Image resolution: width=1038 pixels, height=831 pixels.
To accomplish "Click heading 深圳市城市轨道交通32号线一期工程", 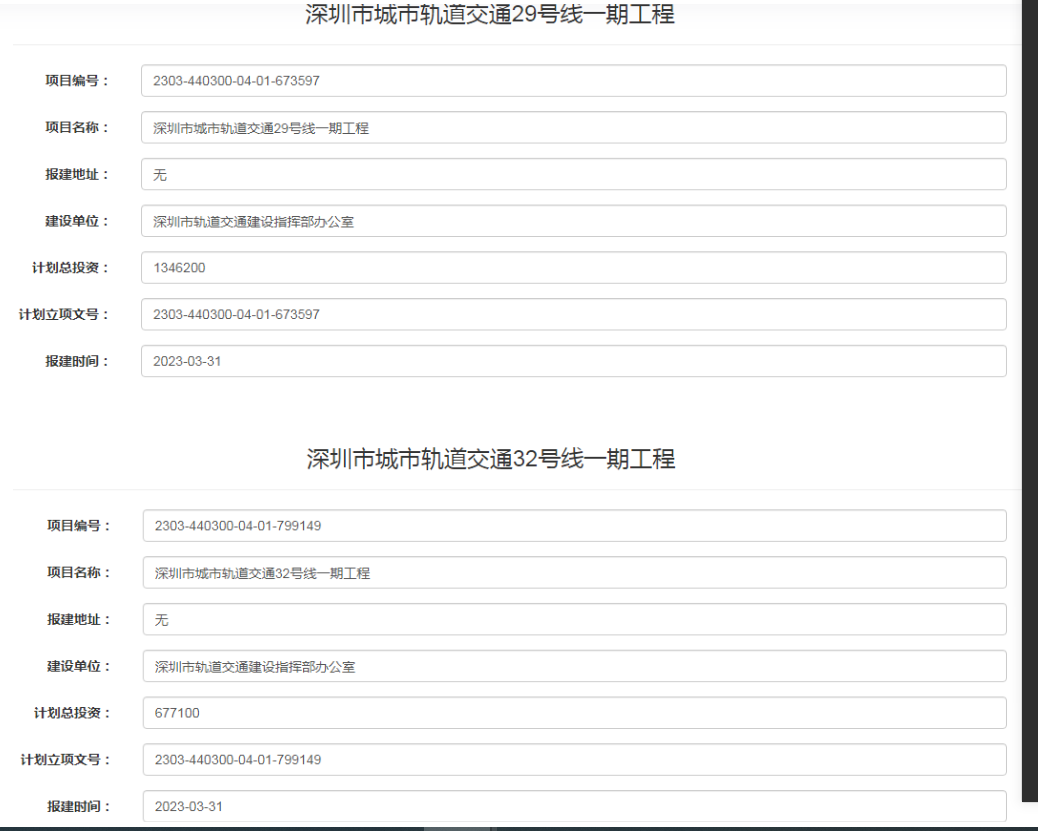I will 491,459.
